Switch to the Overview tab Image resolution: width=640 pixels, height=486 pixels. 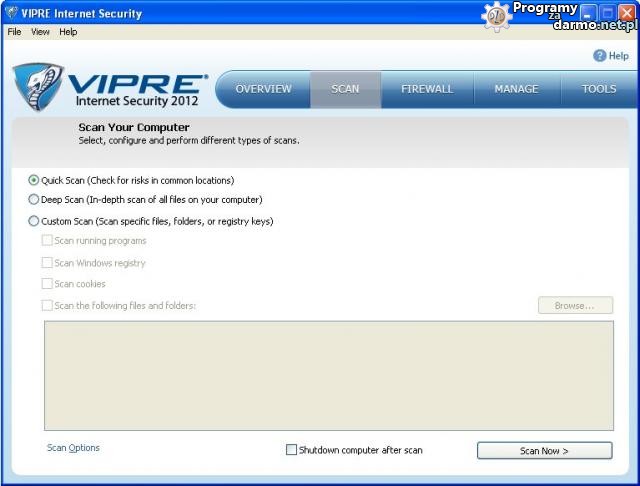263,89
